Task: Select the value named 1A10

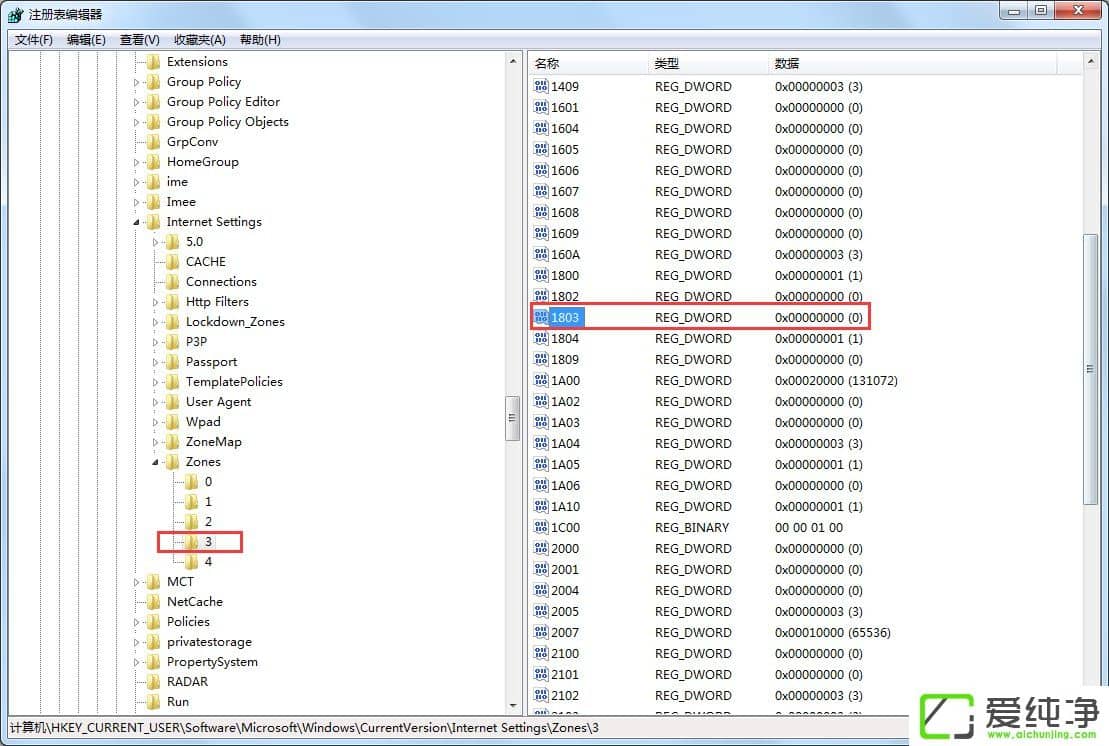Action: pos(565,506)
